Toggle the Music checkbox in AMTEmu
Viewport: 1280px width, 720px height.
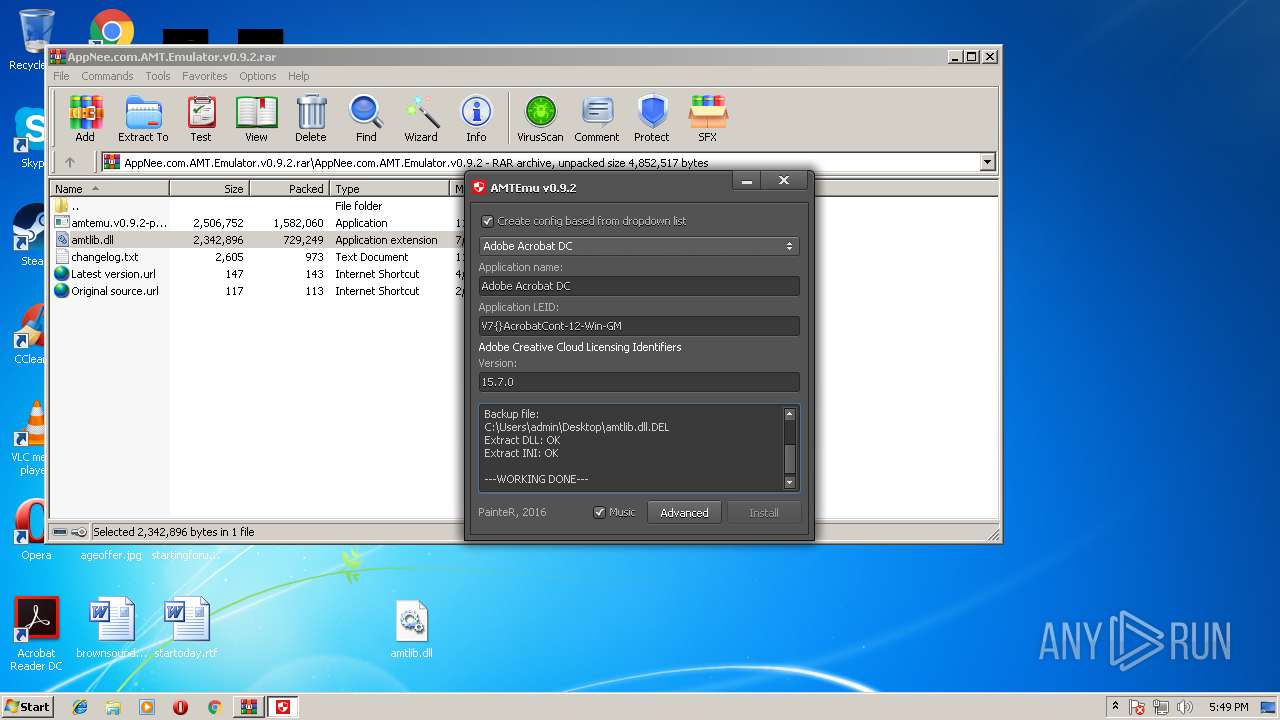(600, 512)
